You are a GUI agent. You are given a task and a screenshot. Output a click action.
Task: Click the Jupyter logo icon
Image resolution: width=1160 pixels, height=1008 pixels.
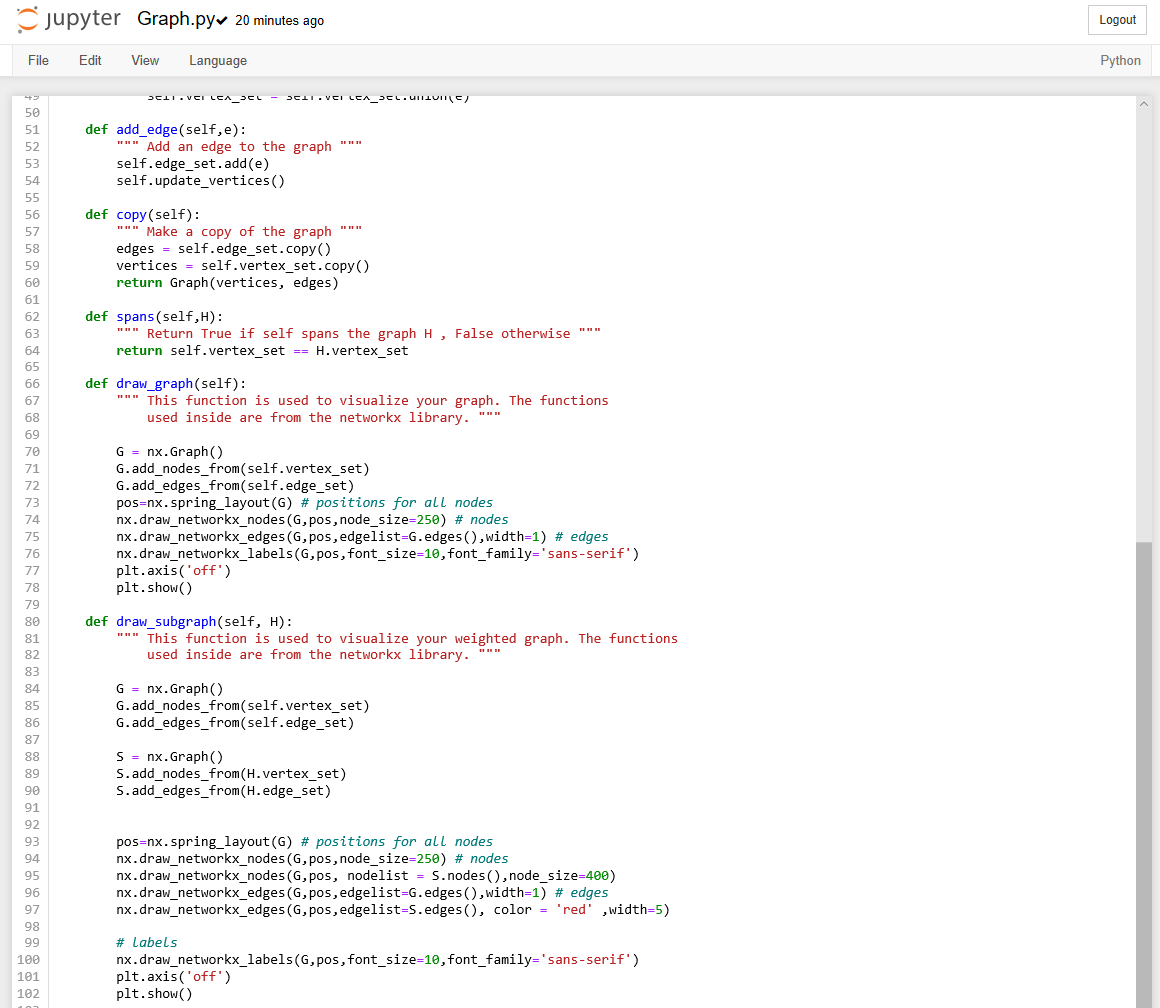[x=27, y=20]
